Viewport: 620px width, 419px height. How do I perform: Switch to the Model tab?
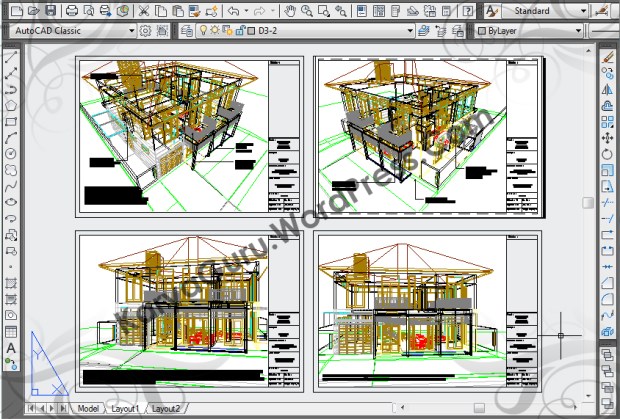pos(88,408)
